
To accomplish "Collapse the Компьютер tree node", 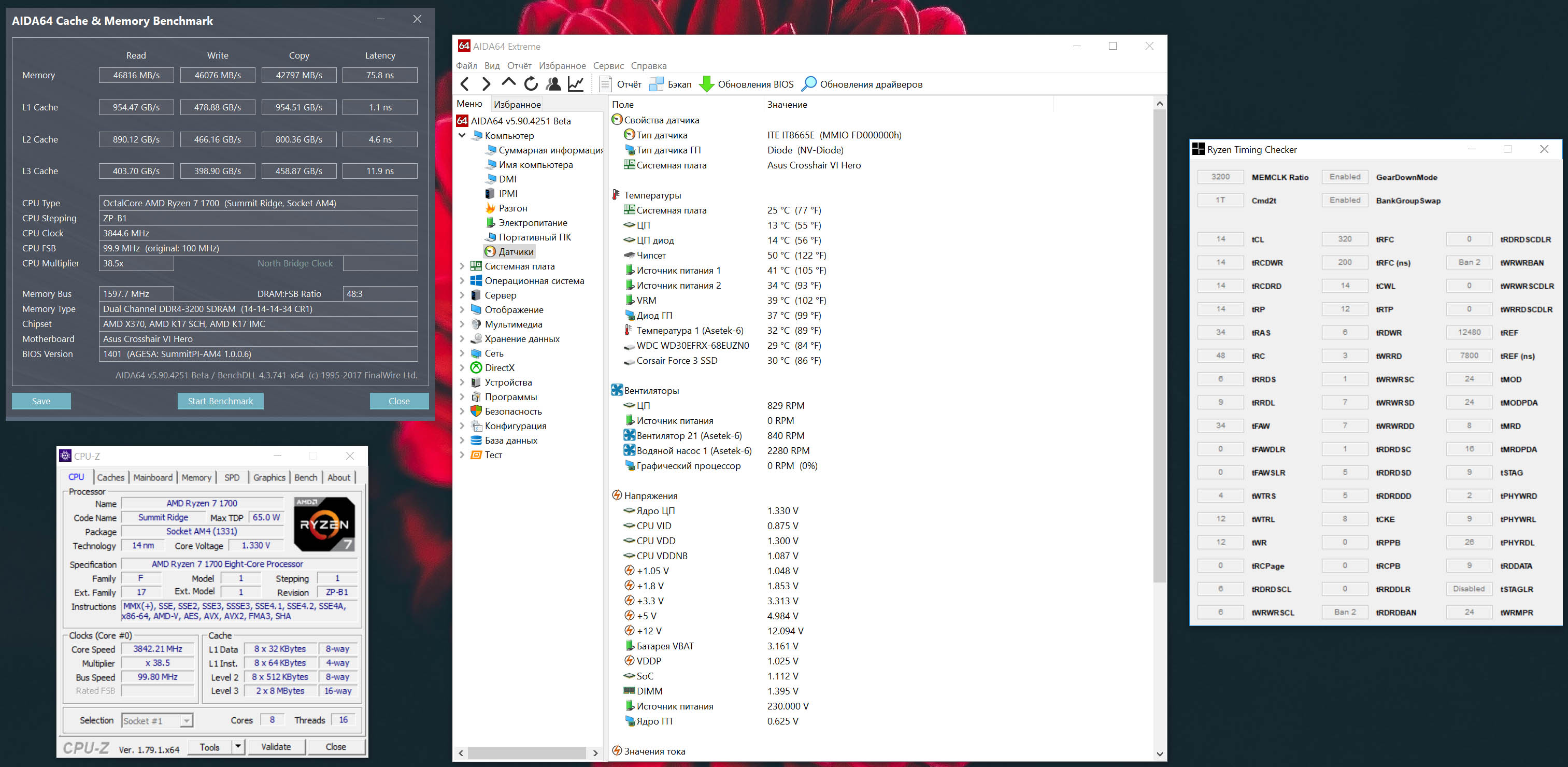I will pyautogui.click(x=462, y=135).
